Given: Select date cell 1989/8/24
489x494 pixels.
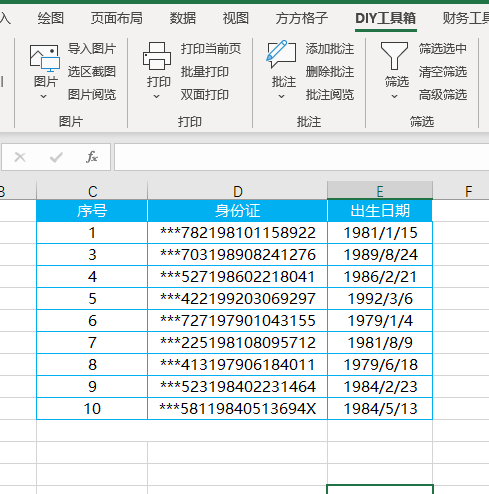Looking at the screenshot, I should click(380, 255).
